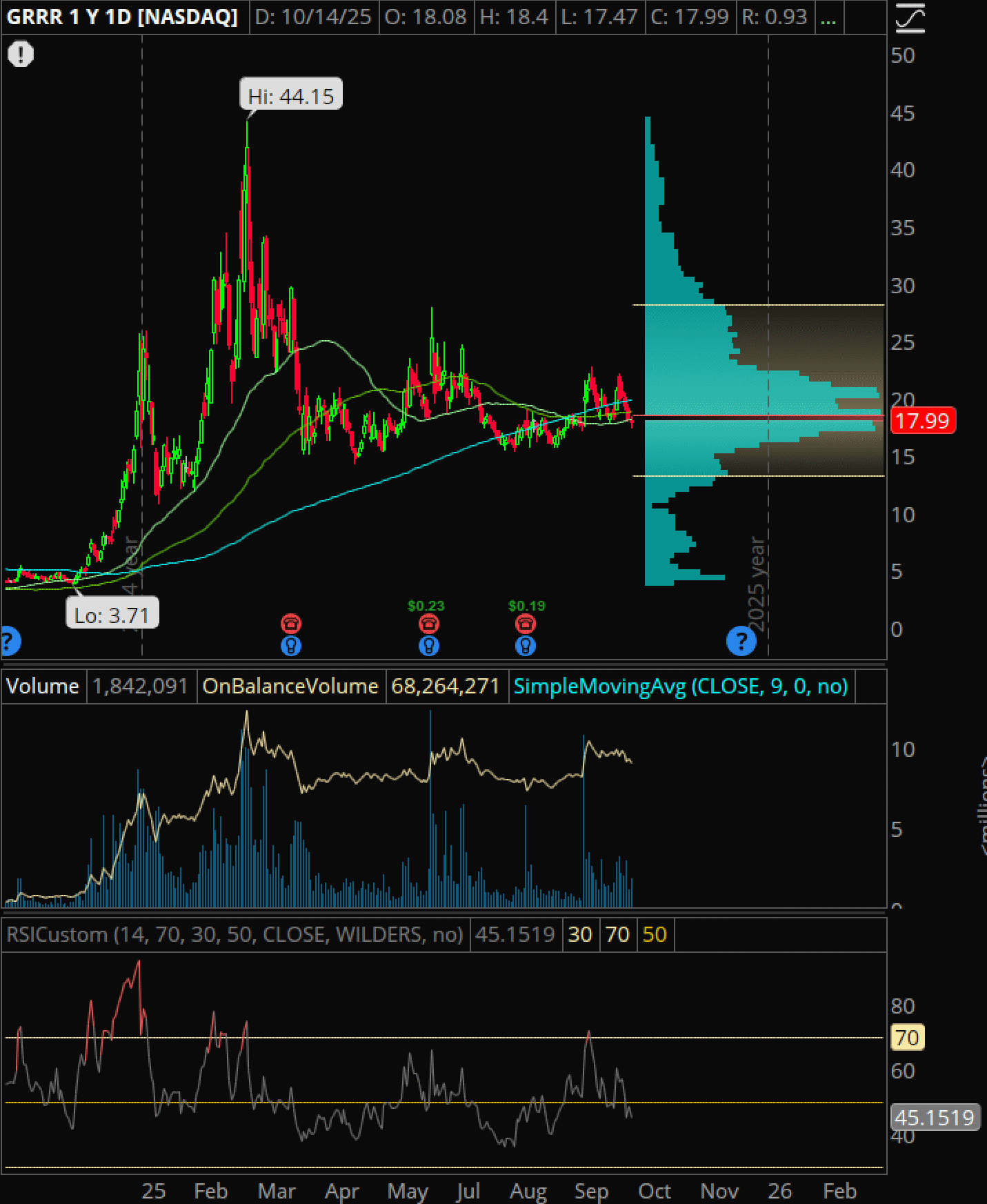Click the 45 label on price axis

click(x=903, y=113)
